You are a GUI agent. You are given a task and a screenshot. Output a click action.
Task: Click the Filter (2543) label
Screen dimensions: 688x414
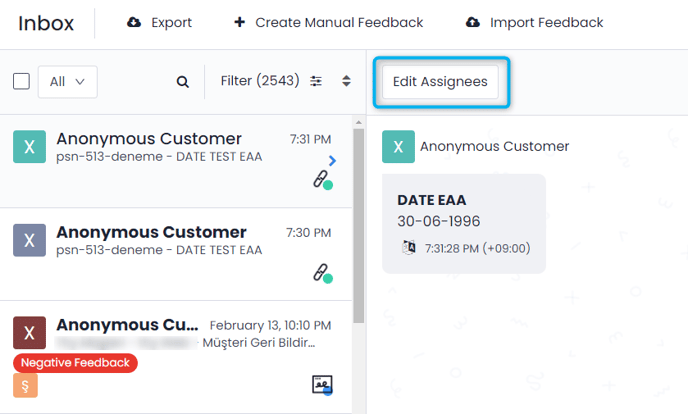(260, 81)
